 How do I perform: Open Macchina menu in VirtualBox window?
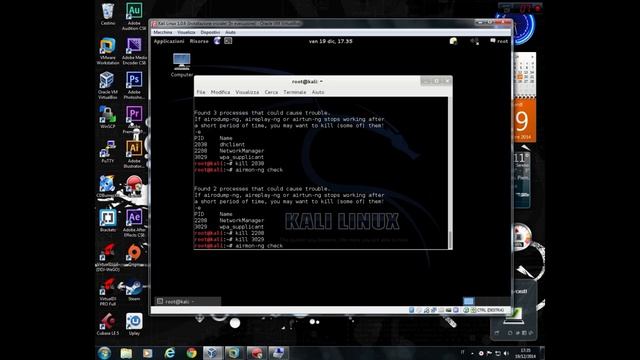tap(162, 32)
